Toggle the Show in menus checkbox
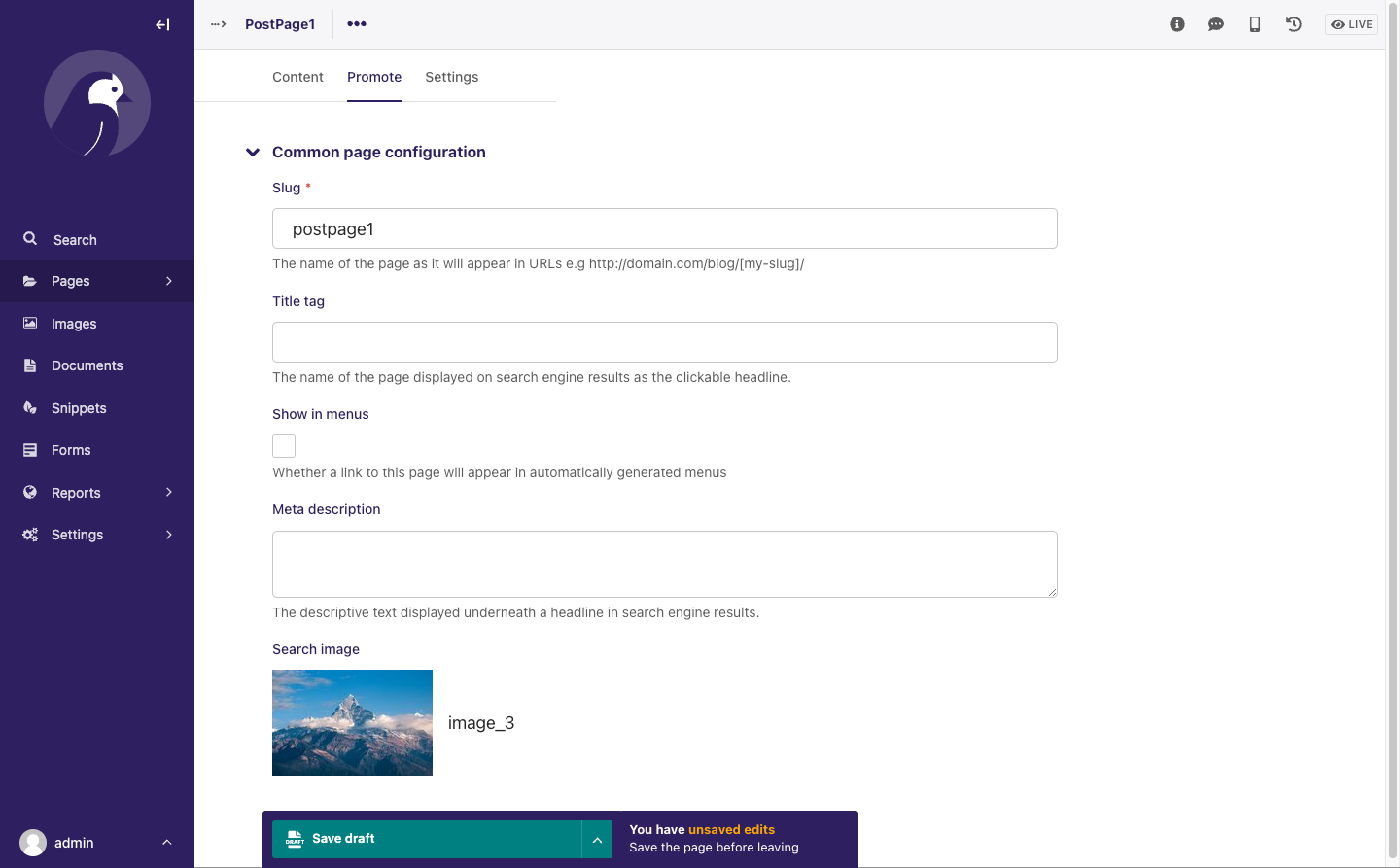This screenshot has width=1400, height=868. 284,446
